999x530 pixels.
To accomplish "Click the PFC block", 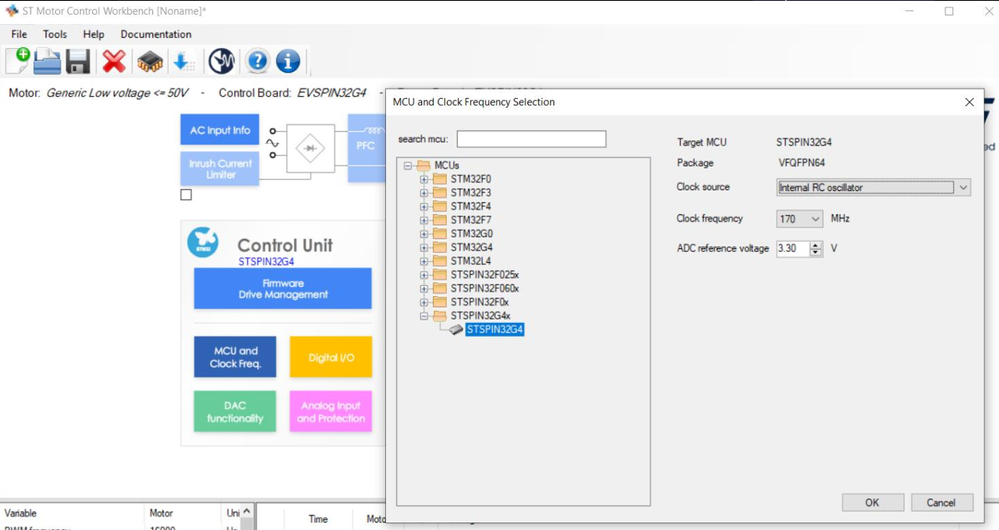I will (x=366, y=148).
